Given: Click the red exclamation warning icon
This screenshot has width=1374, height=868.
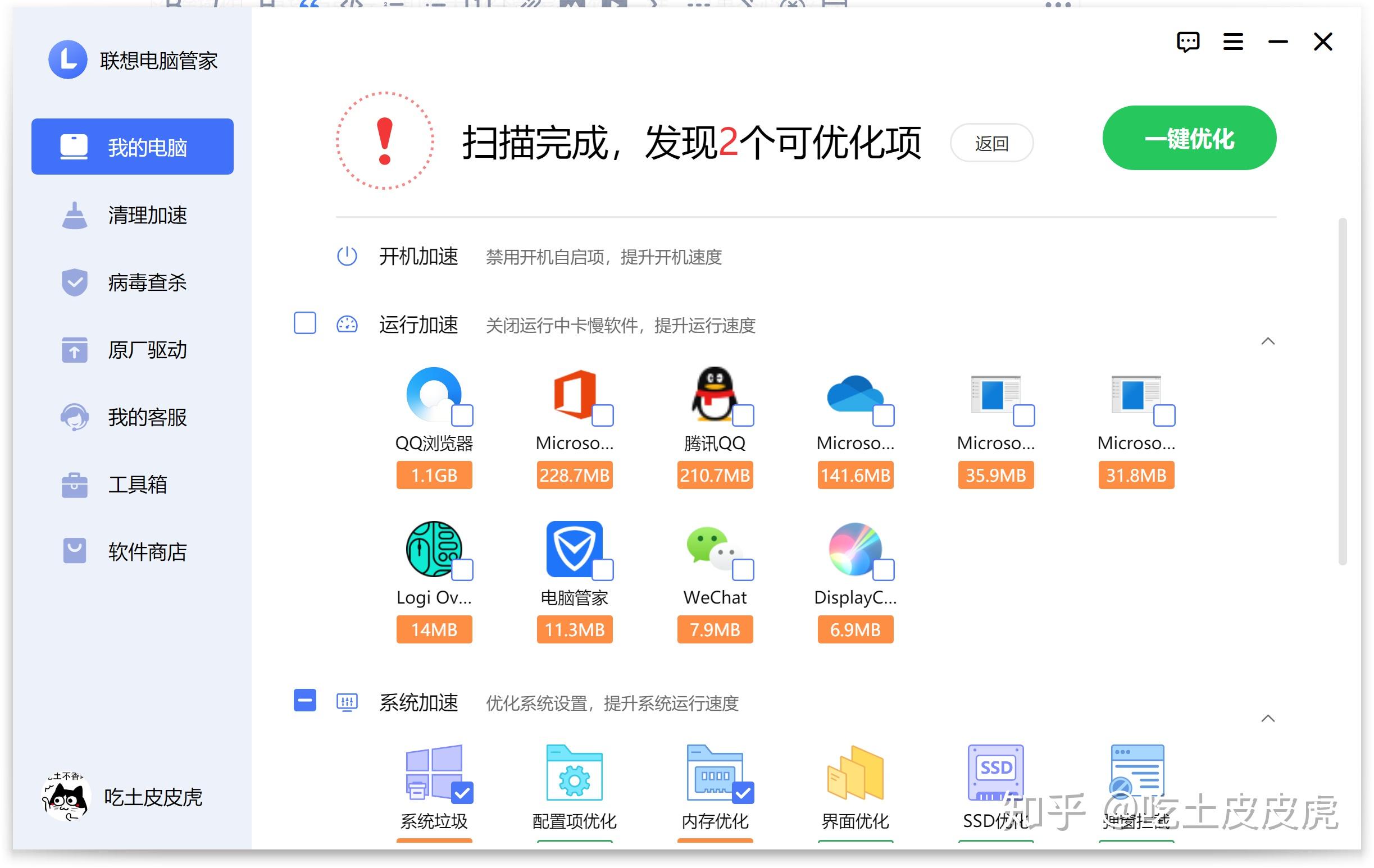Looking at the screenshot, I should pos(385,140).
